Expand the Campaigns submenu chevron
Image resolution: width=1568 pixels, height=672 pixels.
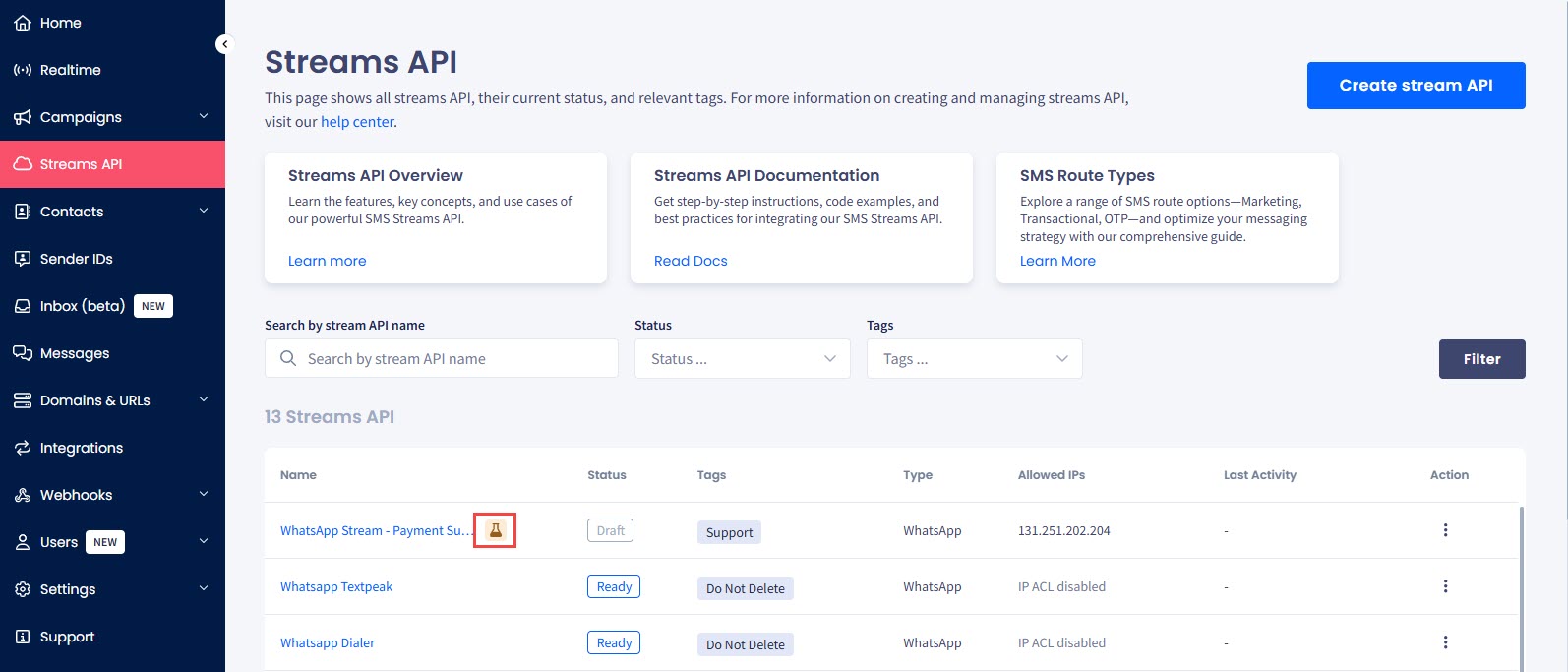[204, 116]
